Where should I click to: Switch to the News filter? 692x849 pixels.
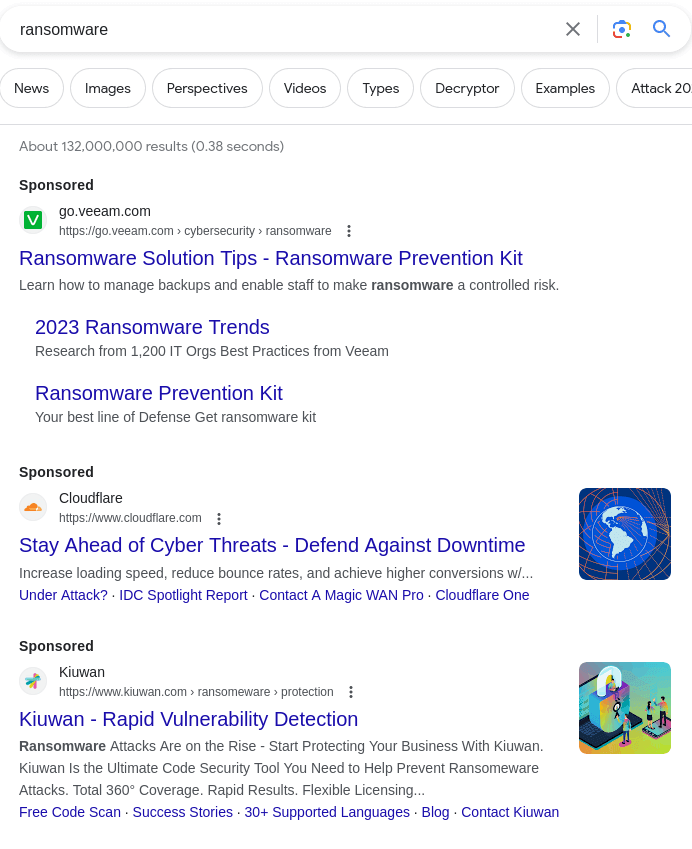click(32, 88)
